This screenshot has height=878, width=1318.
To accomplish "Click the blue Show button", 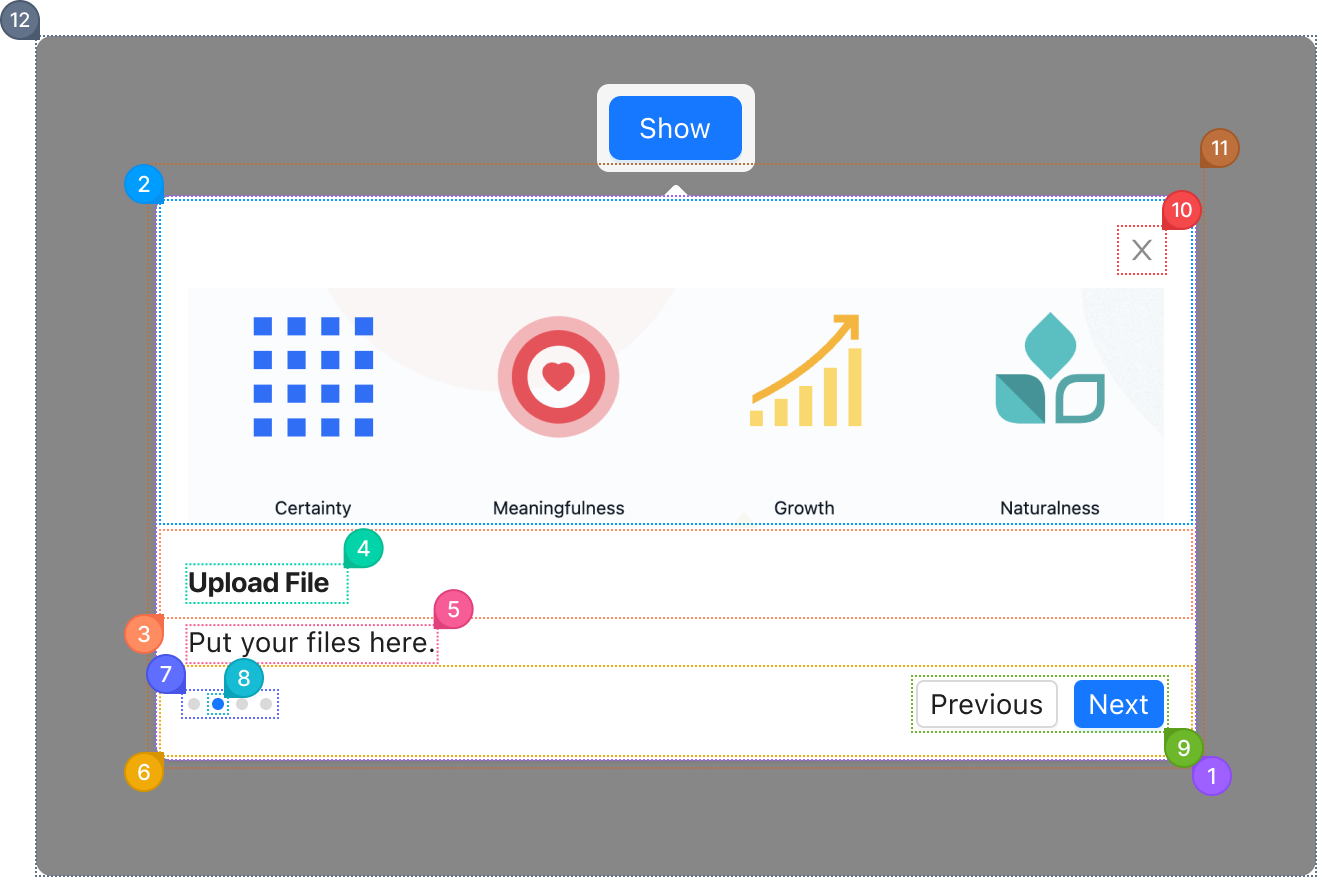I will (675, 128).
